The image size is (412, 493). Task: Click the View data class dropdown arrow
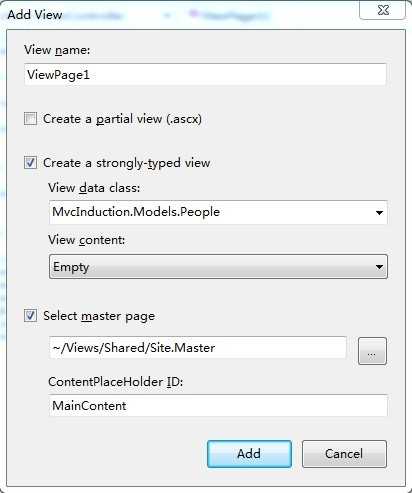click(x=379, y=213)
